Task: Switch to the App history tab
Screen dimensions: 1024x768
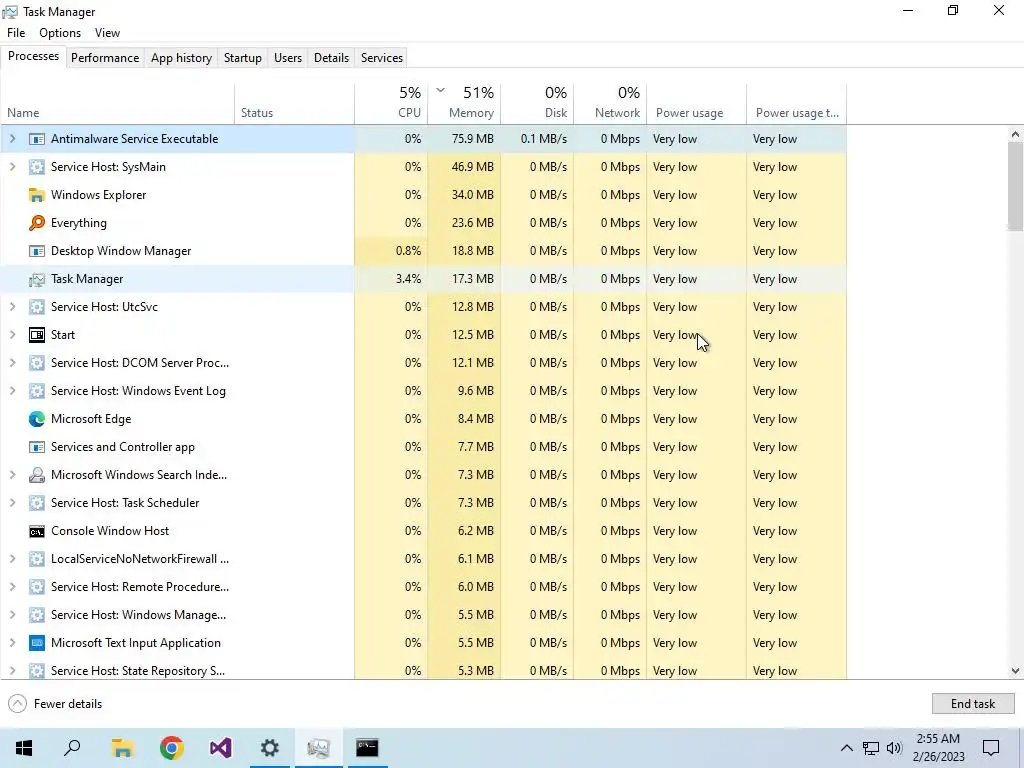Action: 182,57
